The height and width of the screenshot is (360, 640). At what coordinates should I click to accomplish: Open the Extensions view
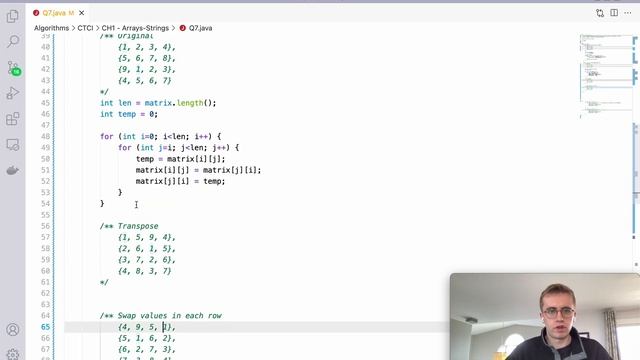coord(13,119)
